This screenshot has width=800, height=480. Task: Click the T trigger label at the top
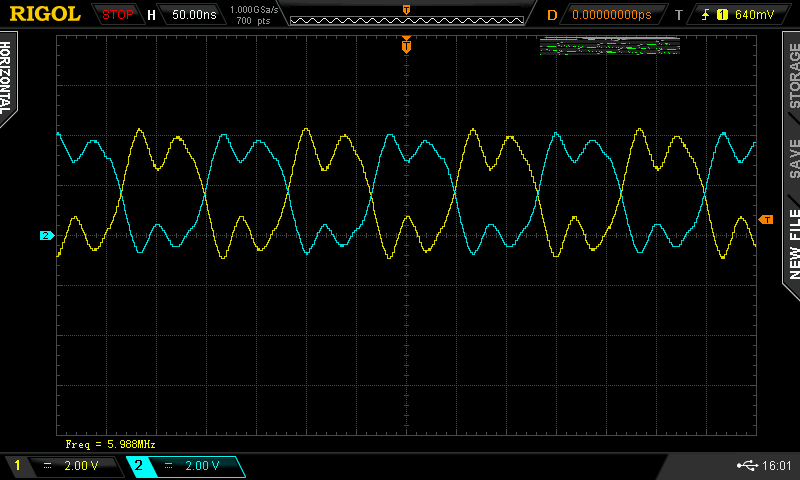pos(679,15)
